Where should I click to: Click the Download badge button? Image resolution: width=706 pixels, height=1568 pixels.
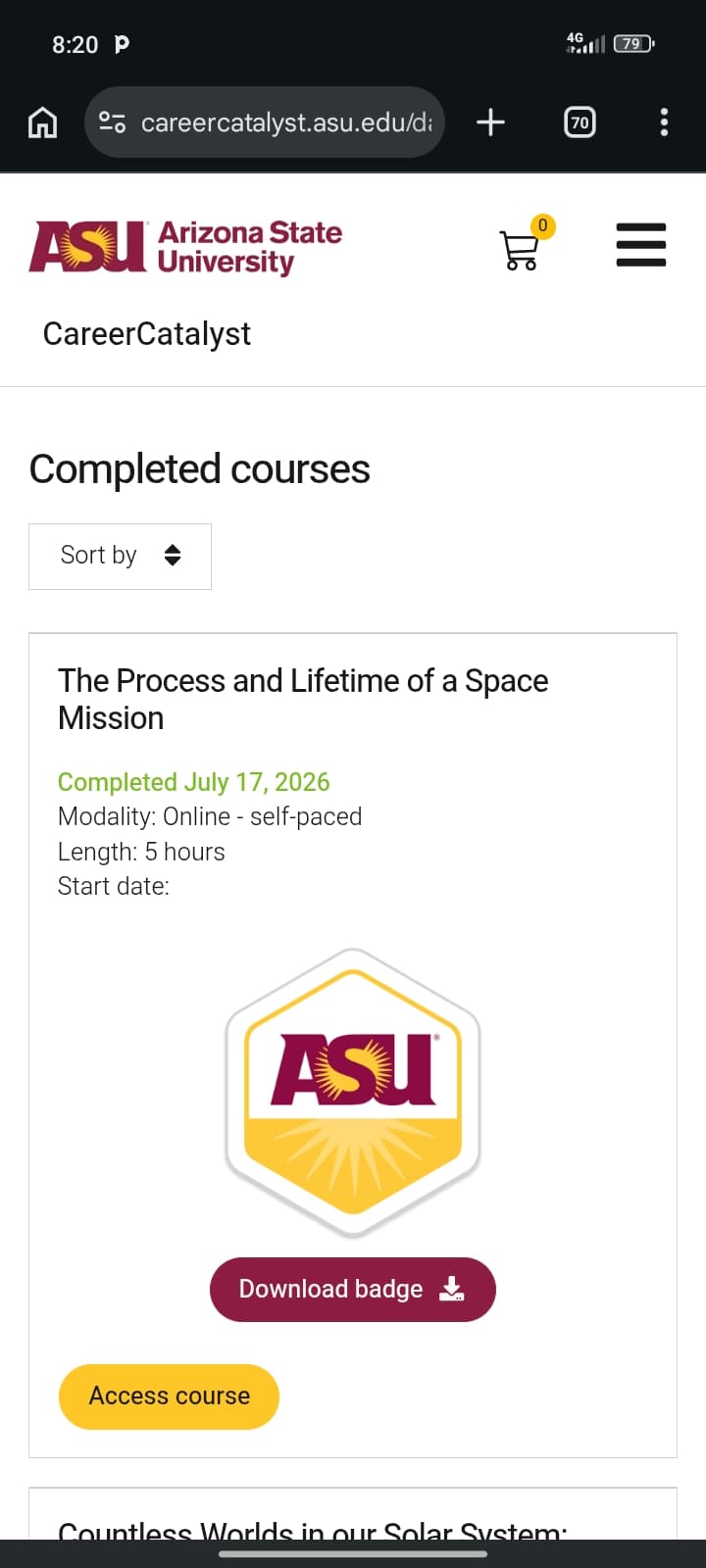coord(353,1290)
